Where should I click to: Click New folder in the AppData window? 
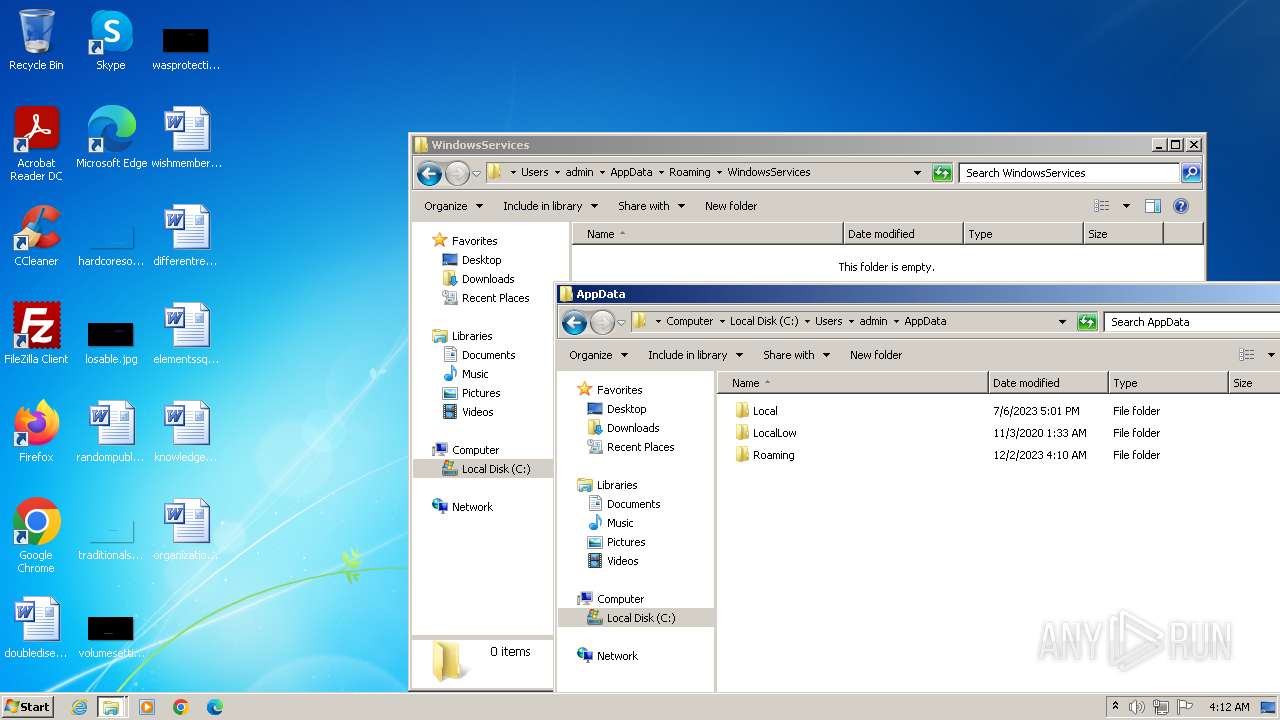[876, 355]
